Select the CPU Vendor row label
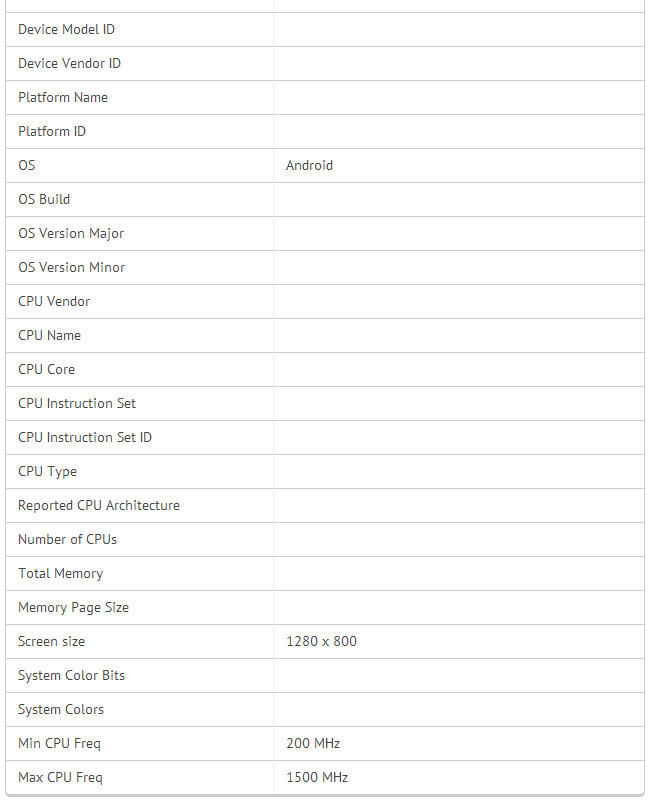 click(x=54, y=302)
